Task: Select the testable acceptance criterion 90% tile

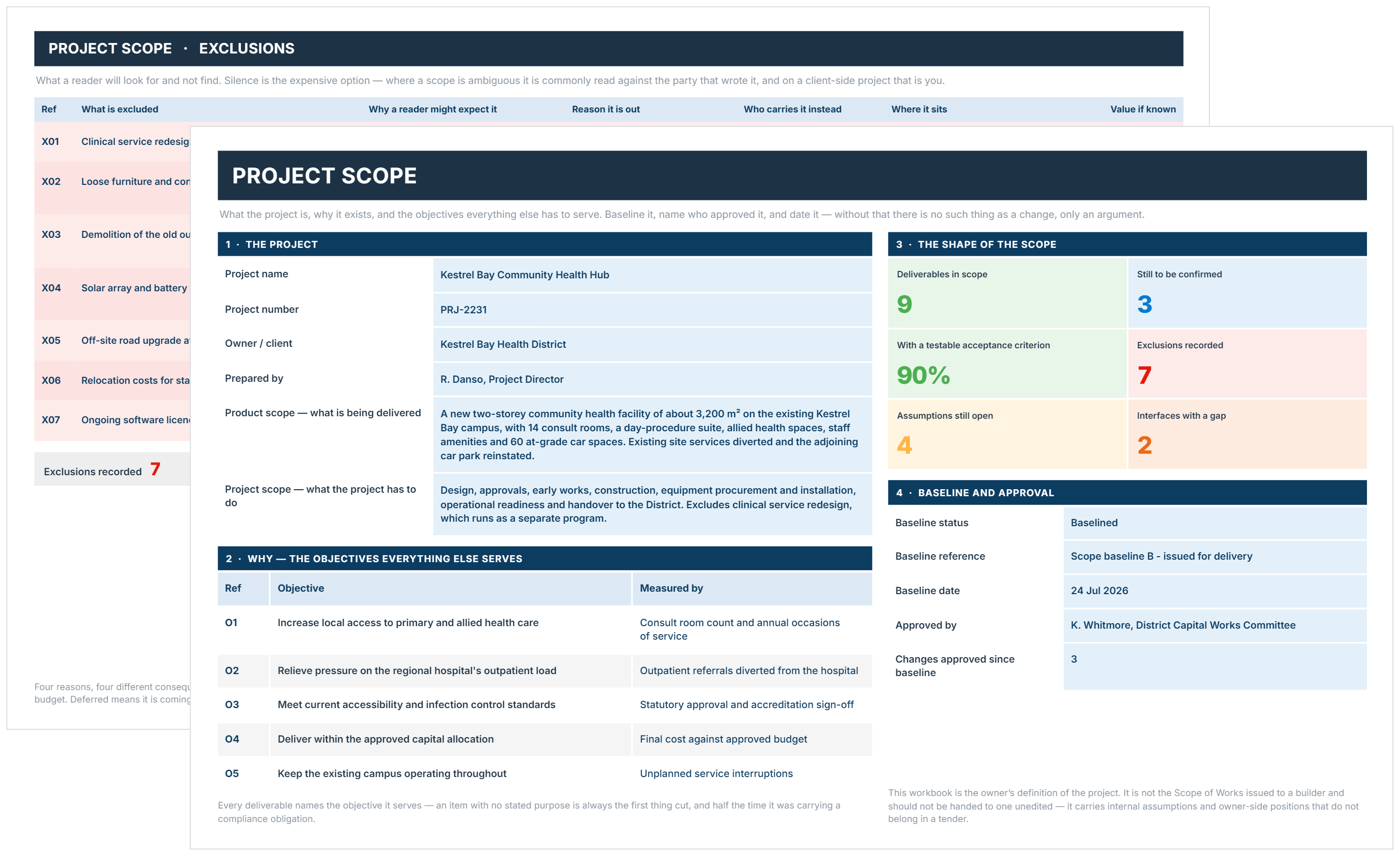Action: (1007, 363)
